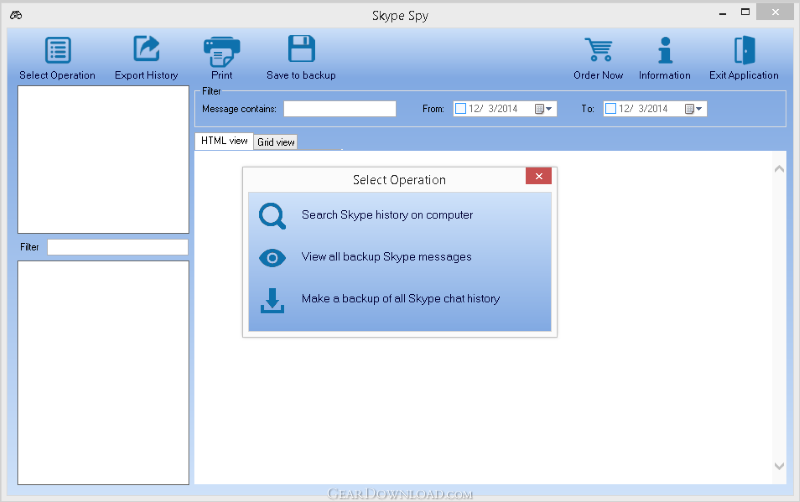Open the From date calendar dropdown

543,109
